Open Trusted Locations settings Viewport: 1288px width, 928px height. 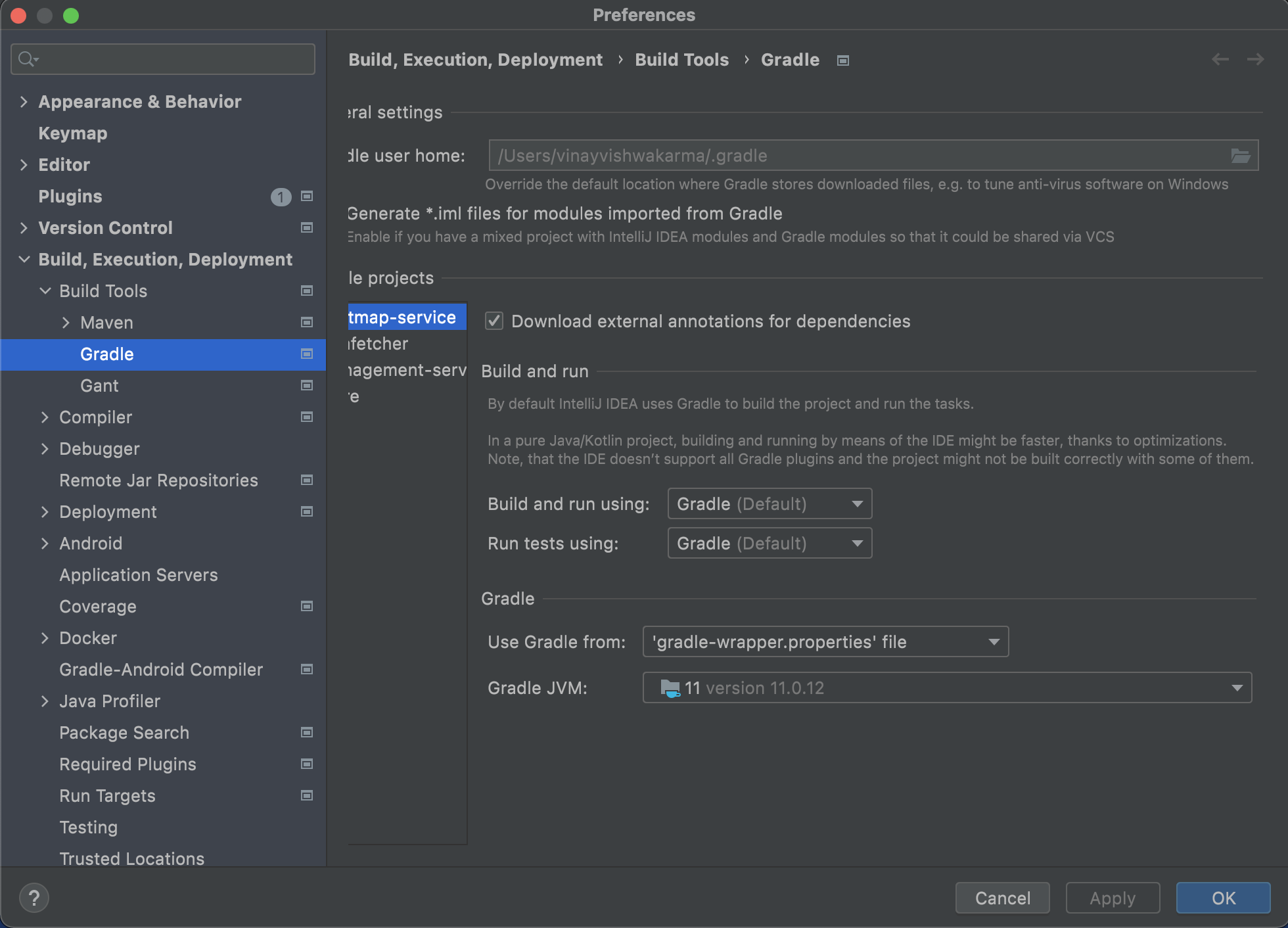pos(132,858)
